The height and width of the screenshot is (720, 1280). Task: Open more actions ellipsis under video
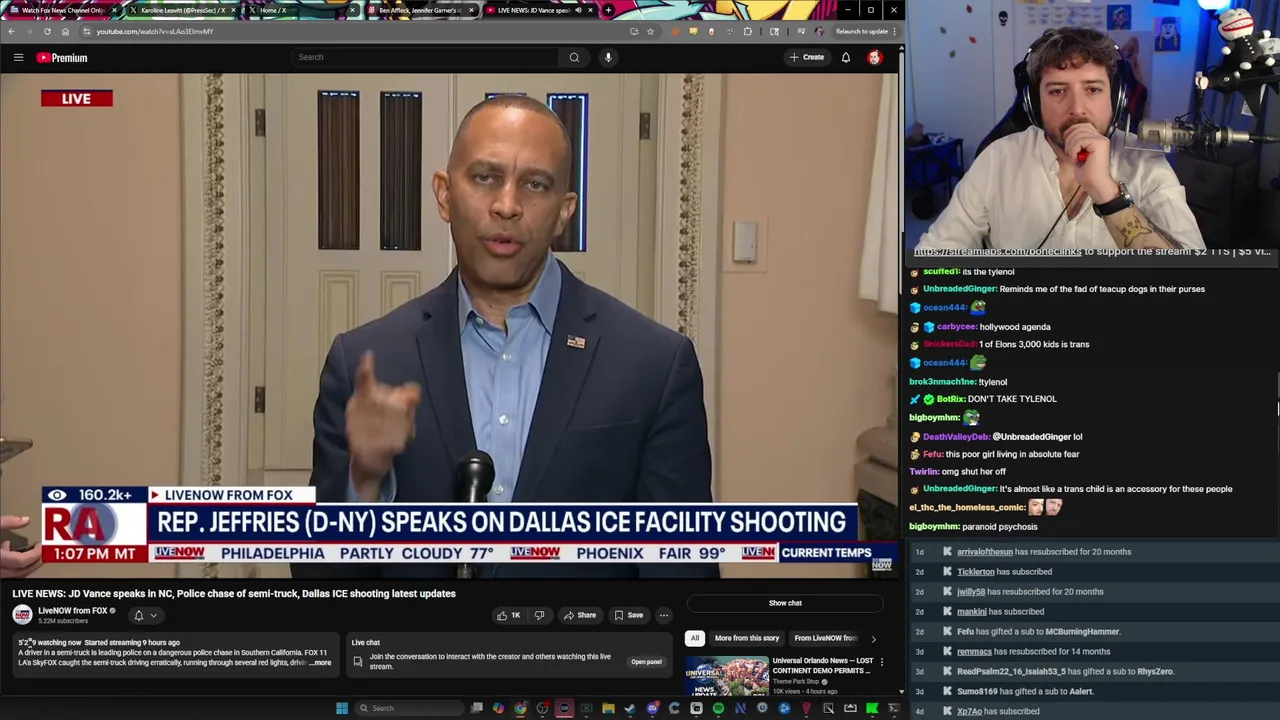[663, 615]
